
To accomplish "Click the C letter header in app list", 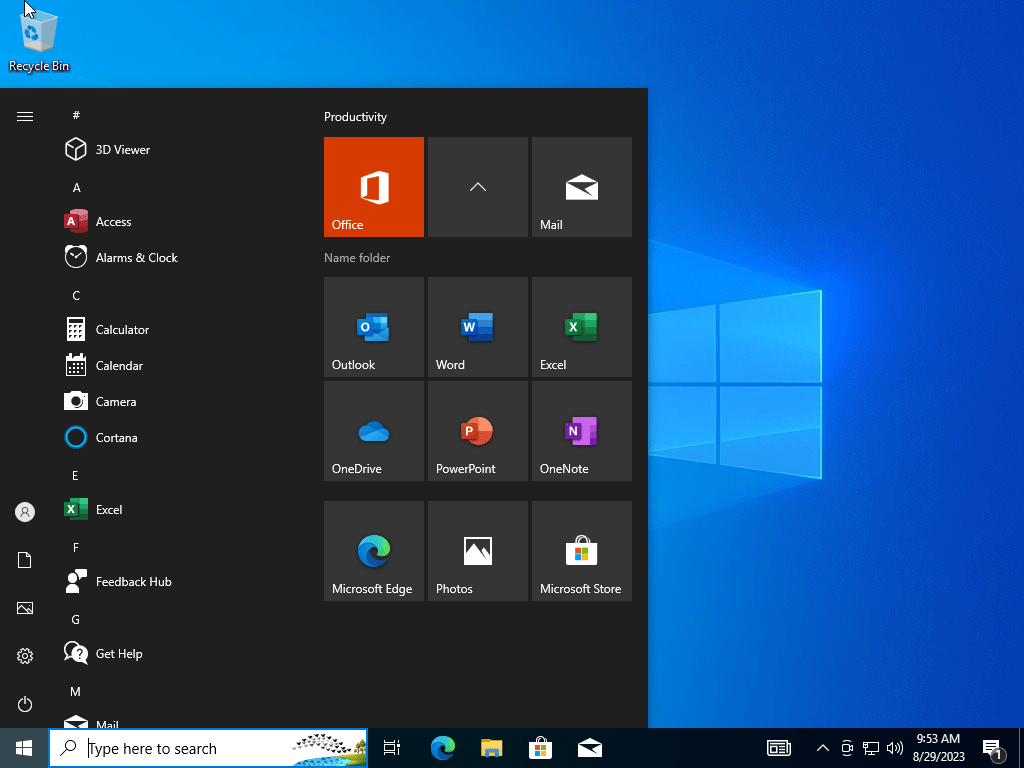I will click(76, 295).
